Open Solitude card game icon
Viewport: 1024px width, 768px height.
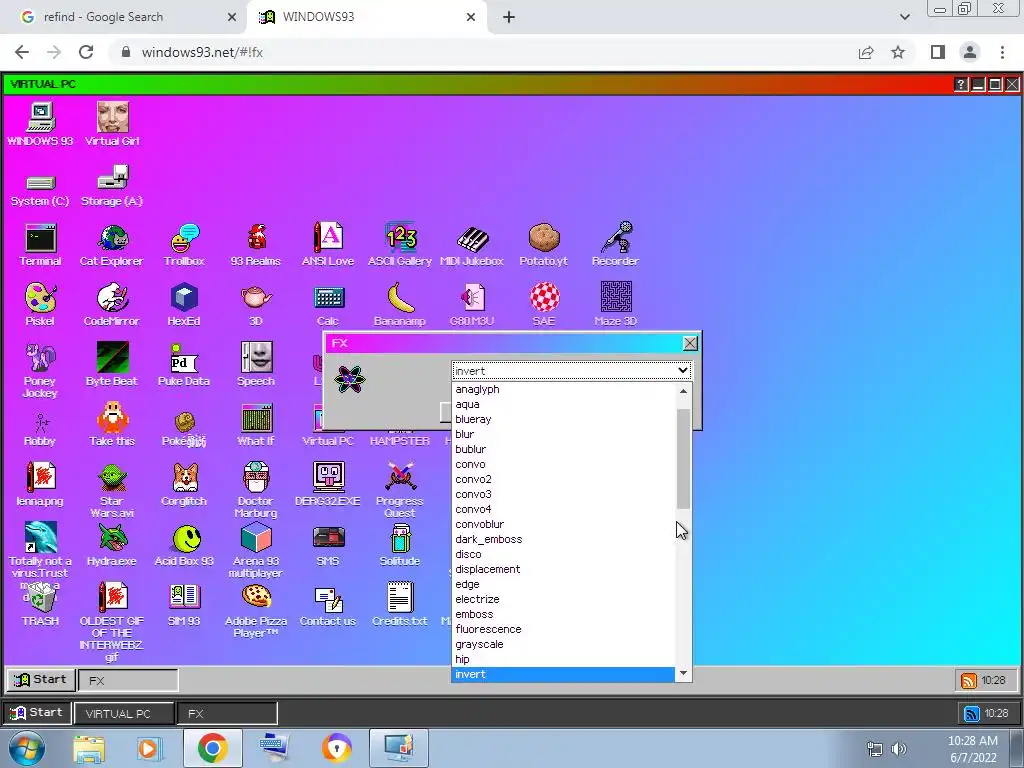(400, 545)
